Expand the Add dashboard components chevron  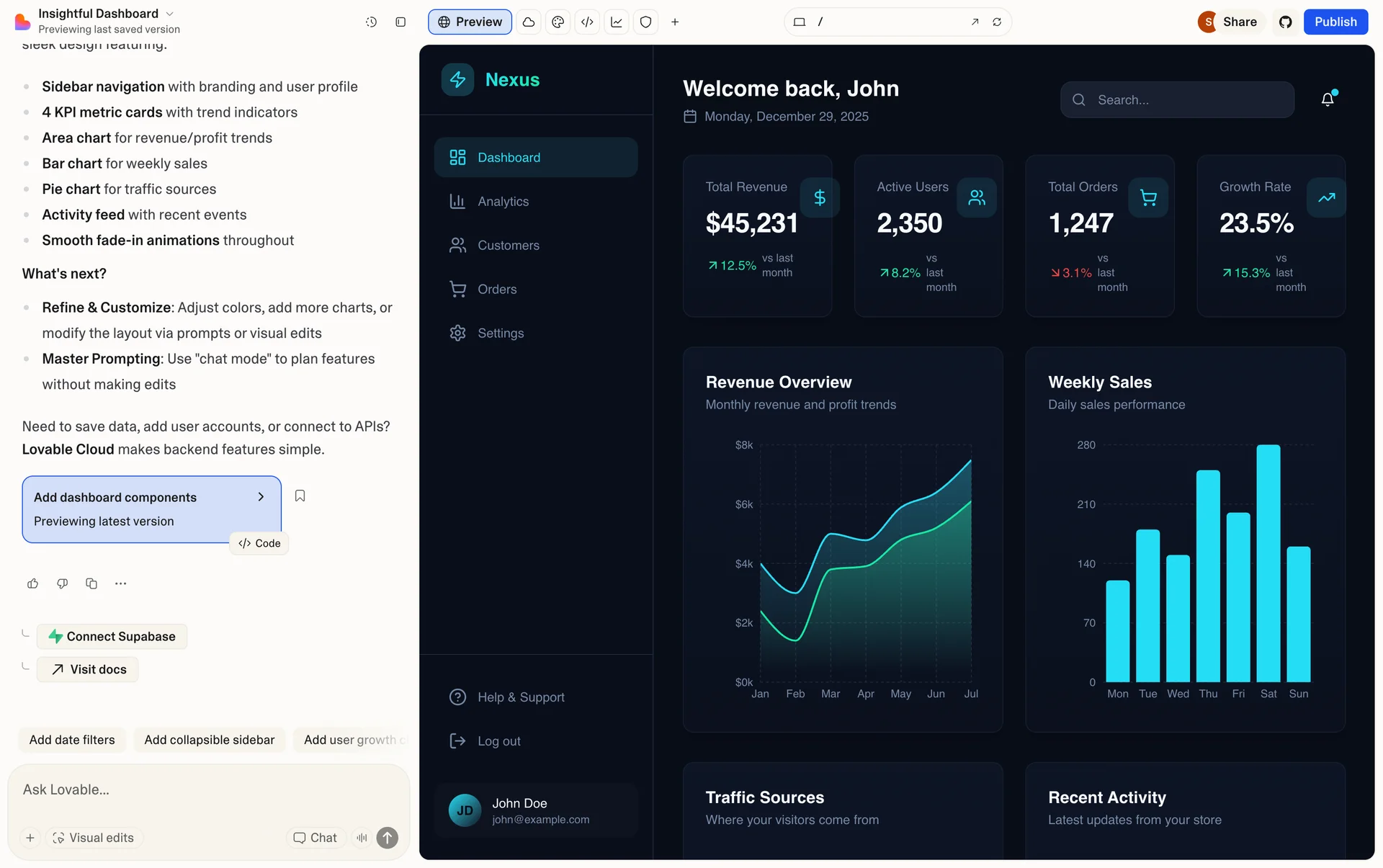click(x=261, y=497)
